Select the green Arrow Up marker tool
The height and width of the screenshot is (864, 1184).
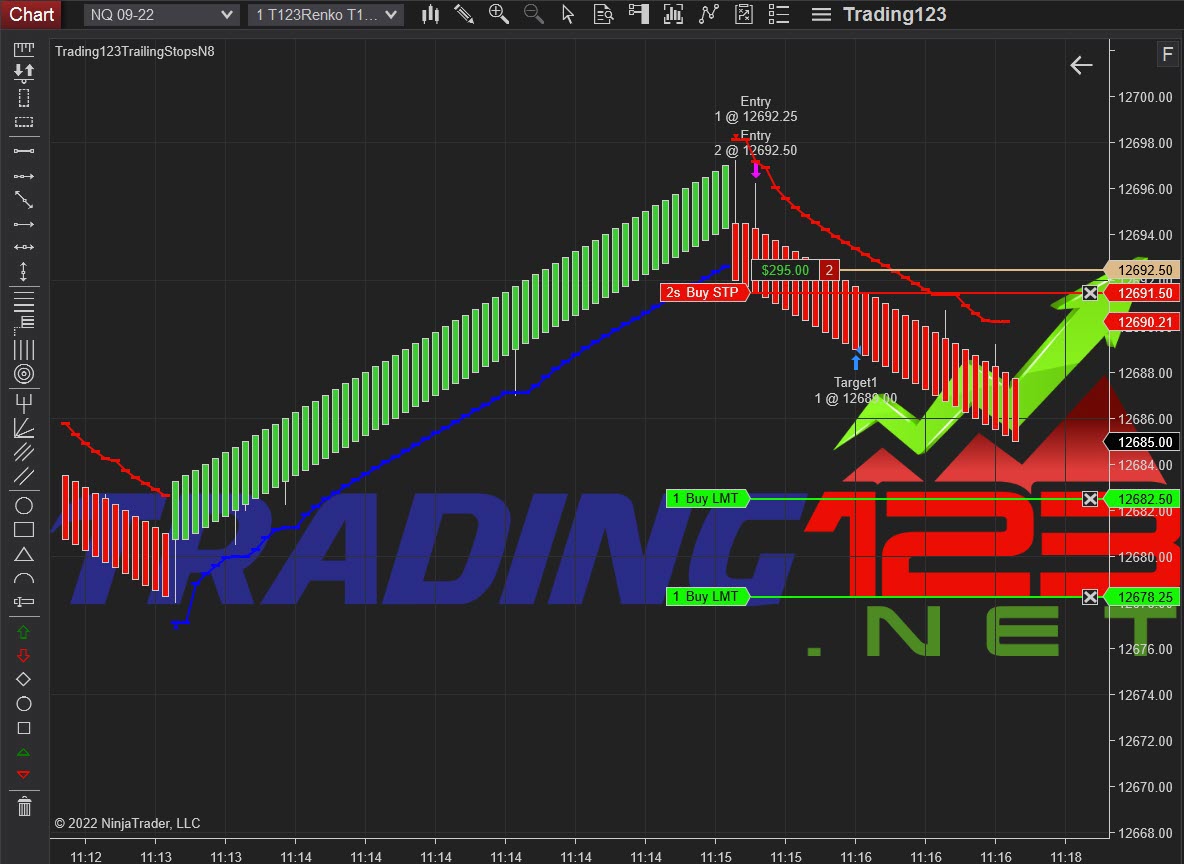coord(24,631)
